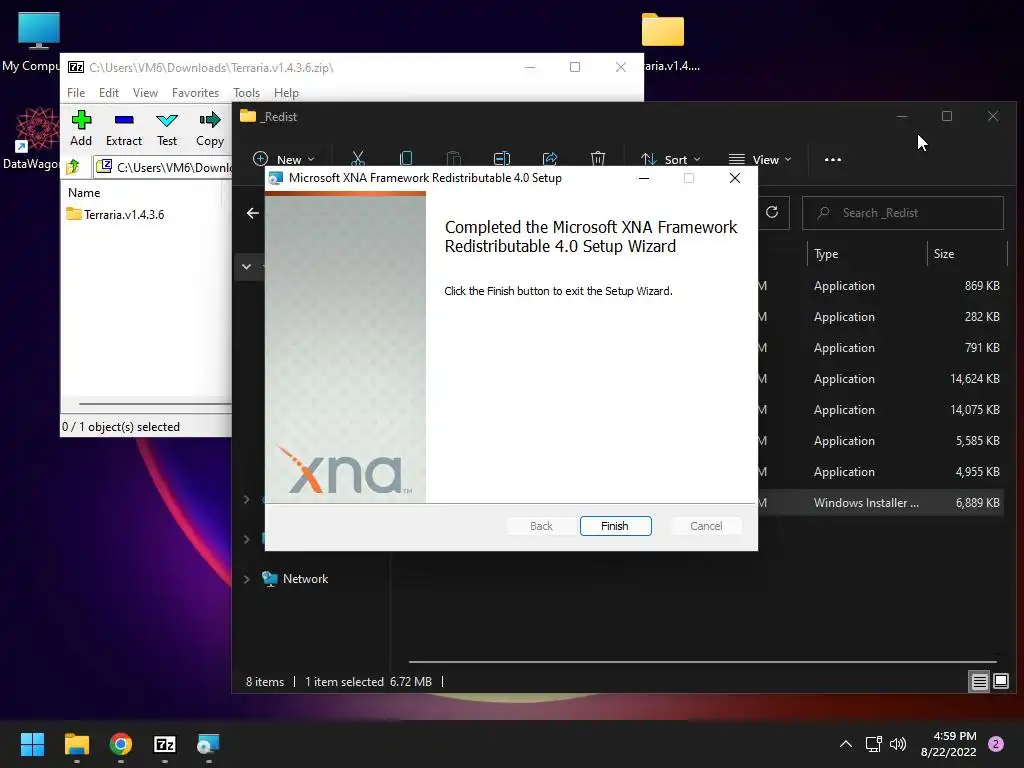The width and height of the screenshot is (1024, 768).
Task: Click the volume icon in system tray
Action: (x=899, y=744)
